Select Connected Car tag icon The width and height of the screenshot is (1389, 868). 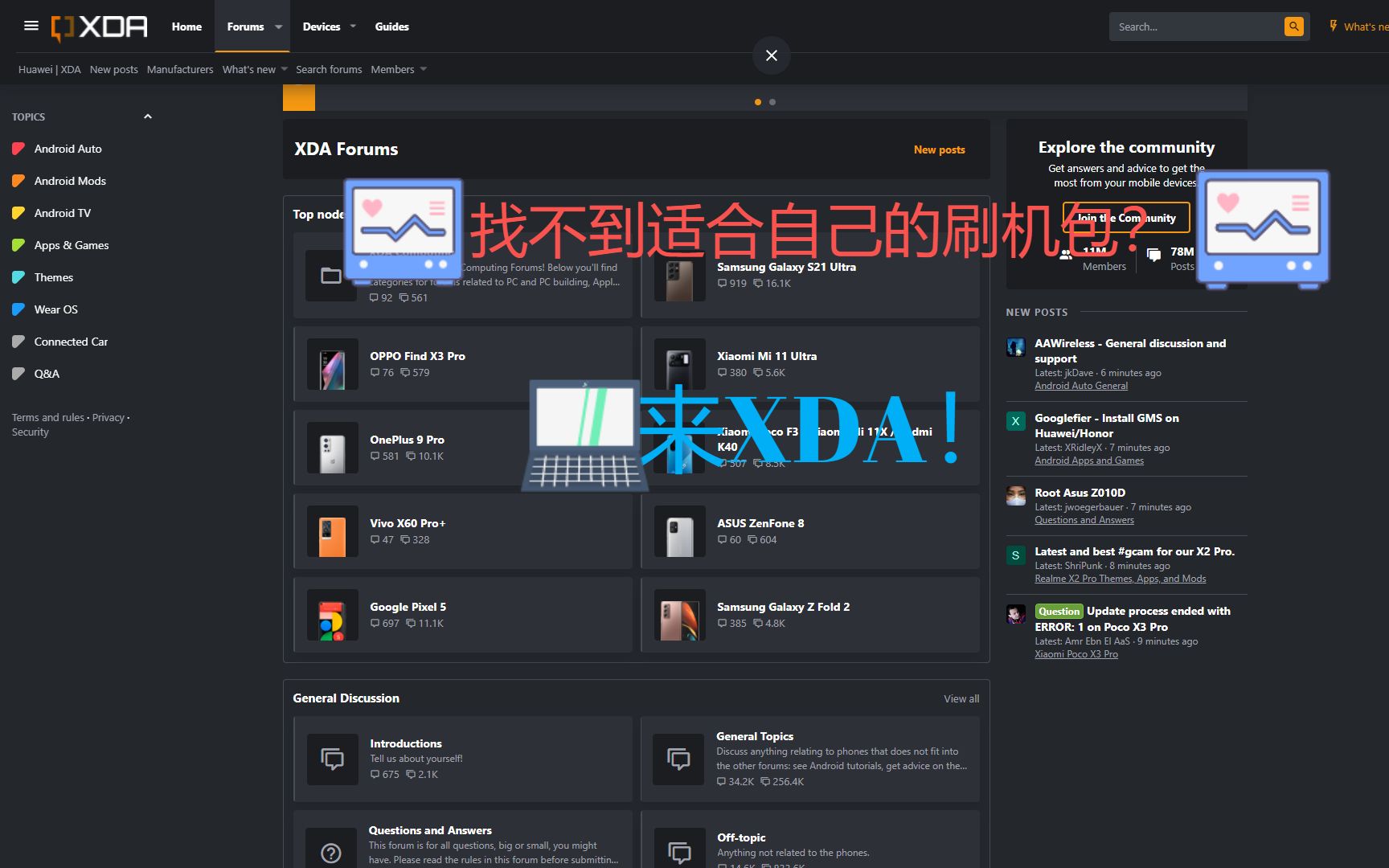coord(18,342)
